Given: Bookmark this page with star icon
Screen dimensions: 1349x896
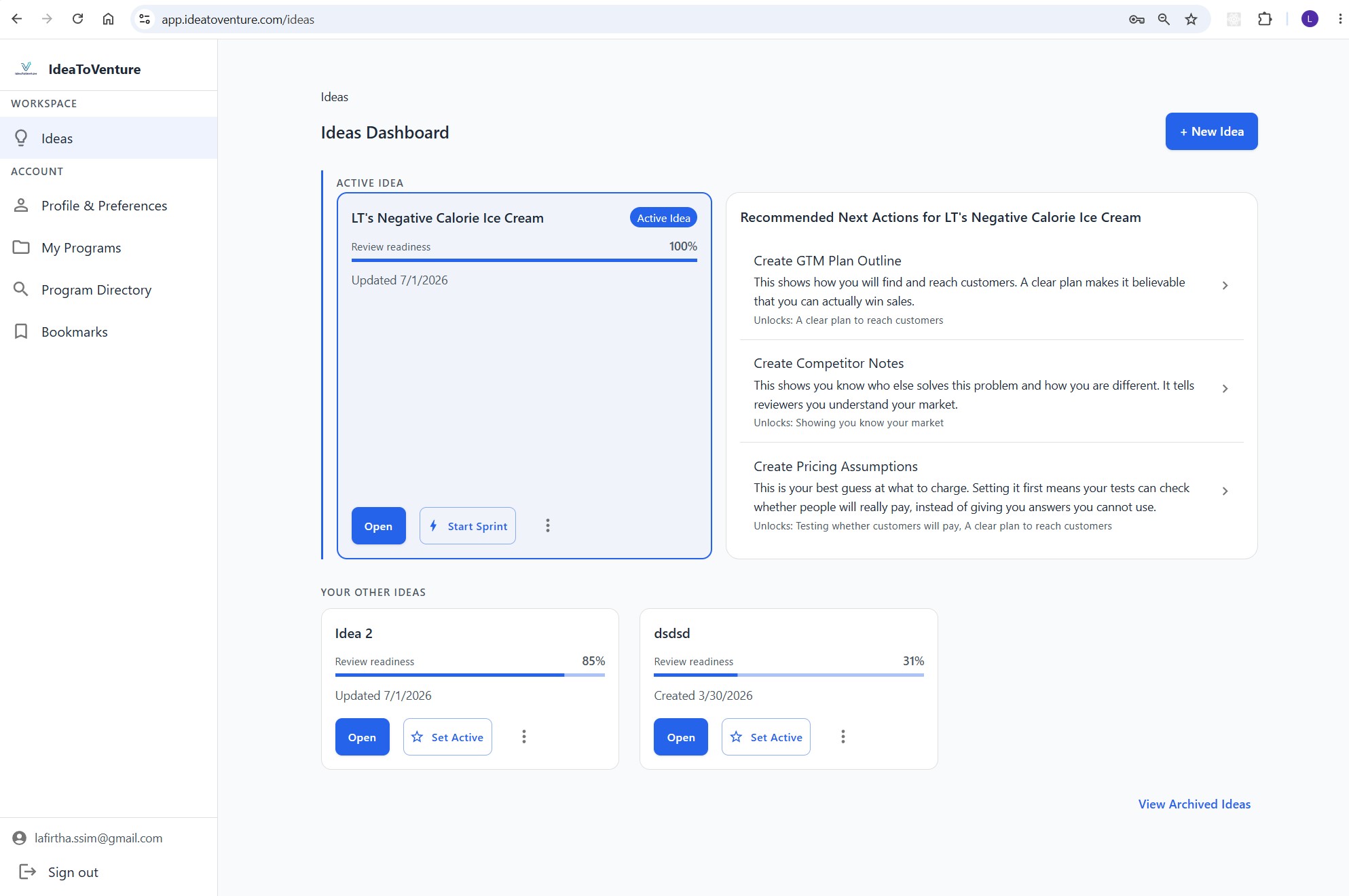Looking at the screenshot, I should coord(1191,19).
